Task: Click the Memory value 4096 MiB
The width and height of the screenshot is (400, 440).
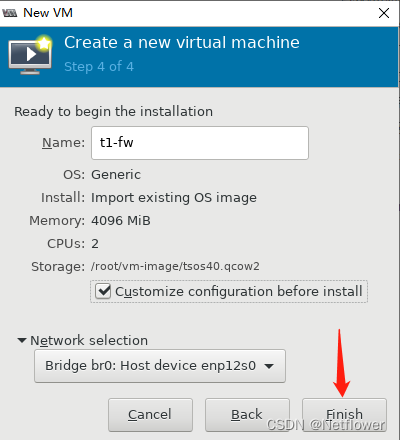Action: pyautogui.click(x=121, y=220)
